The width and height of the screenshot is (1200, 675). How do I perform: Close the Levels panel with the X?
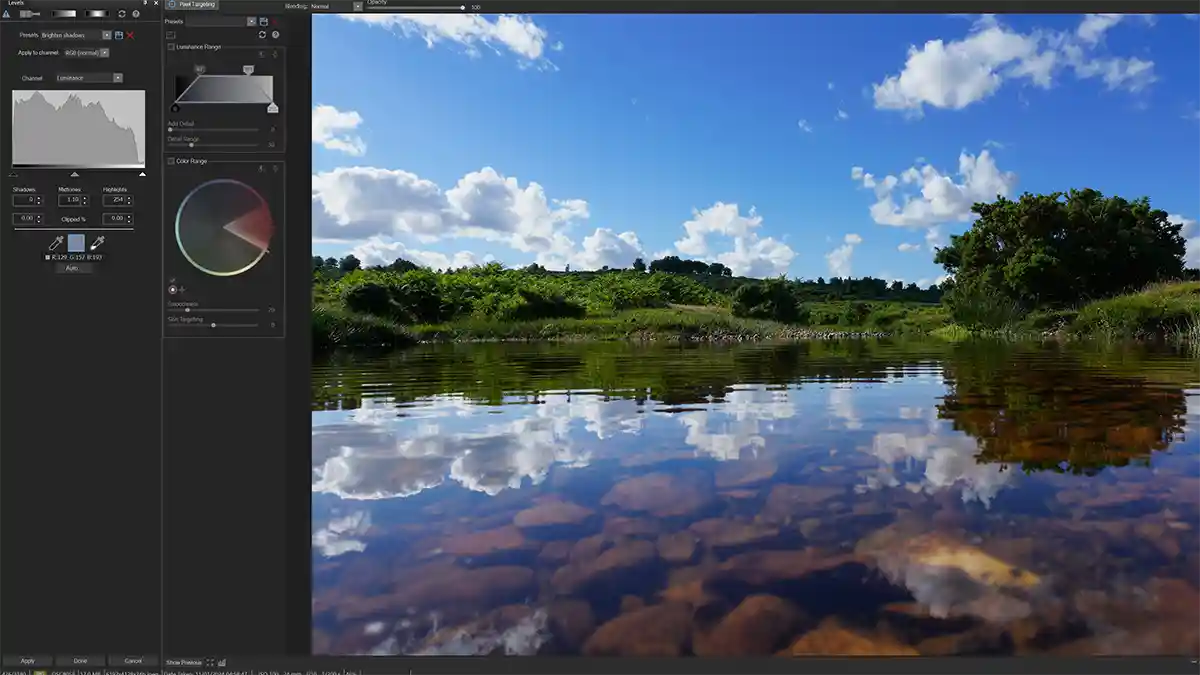[156, 3]
